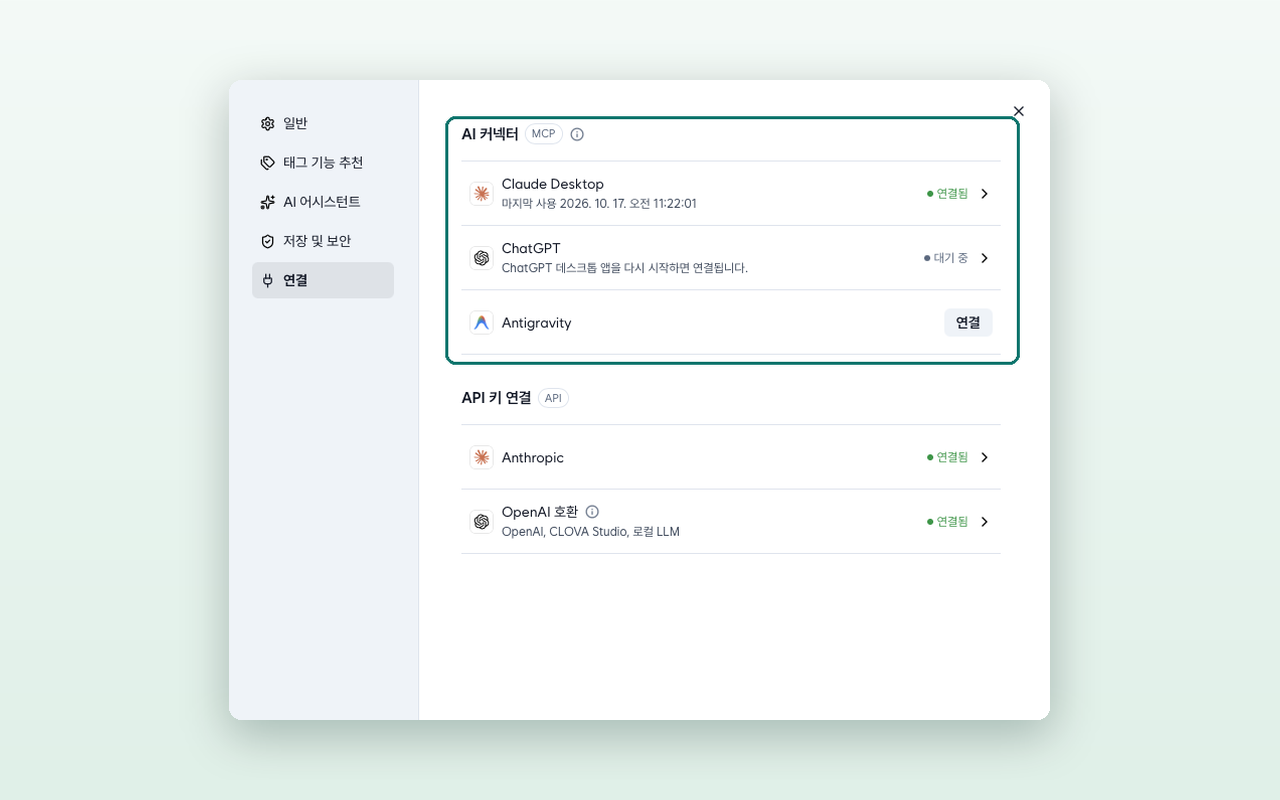
Task: Click the gear icon beside 일반
Action: pyautogui.click(x=267, y=124)
